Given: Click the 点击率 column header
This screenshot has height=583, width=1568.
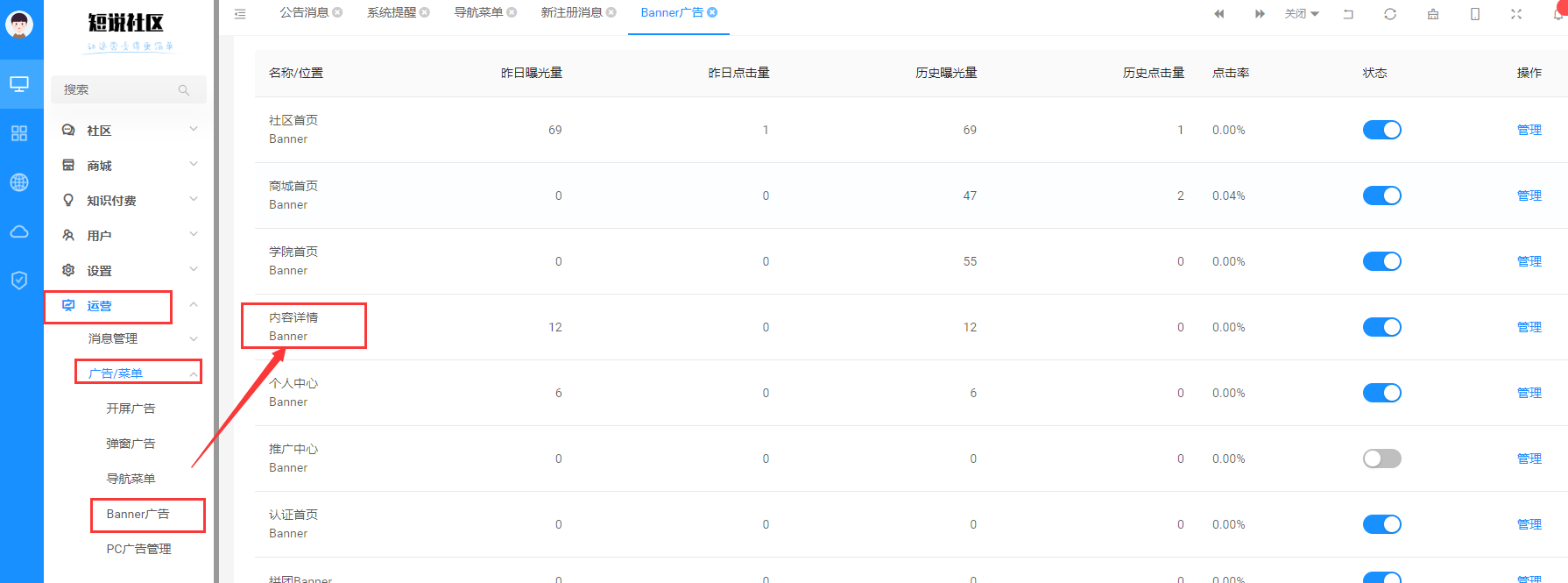Looking at the screenshot, I should (1231, 73).
